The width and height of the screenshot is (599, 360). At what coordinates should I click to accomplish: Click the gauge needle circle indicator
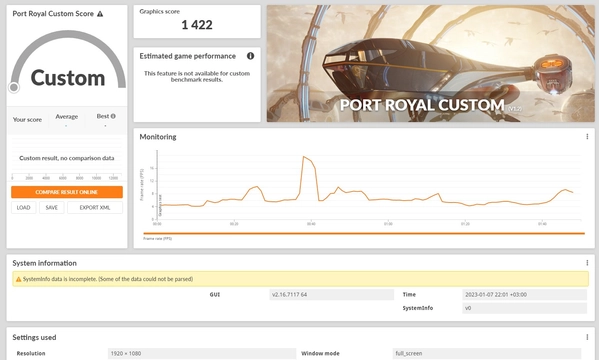click(x=14, y=88)
